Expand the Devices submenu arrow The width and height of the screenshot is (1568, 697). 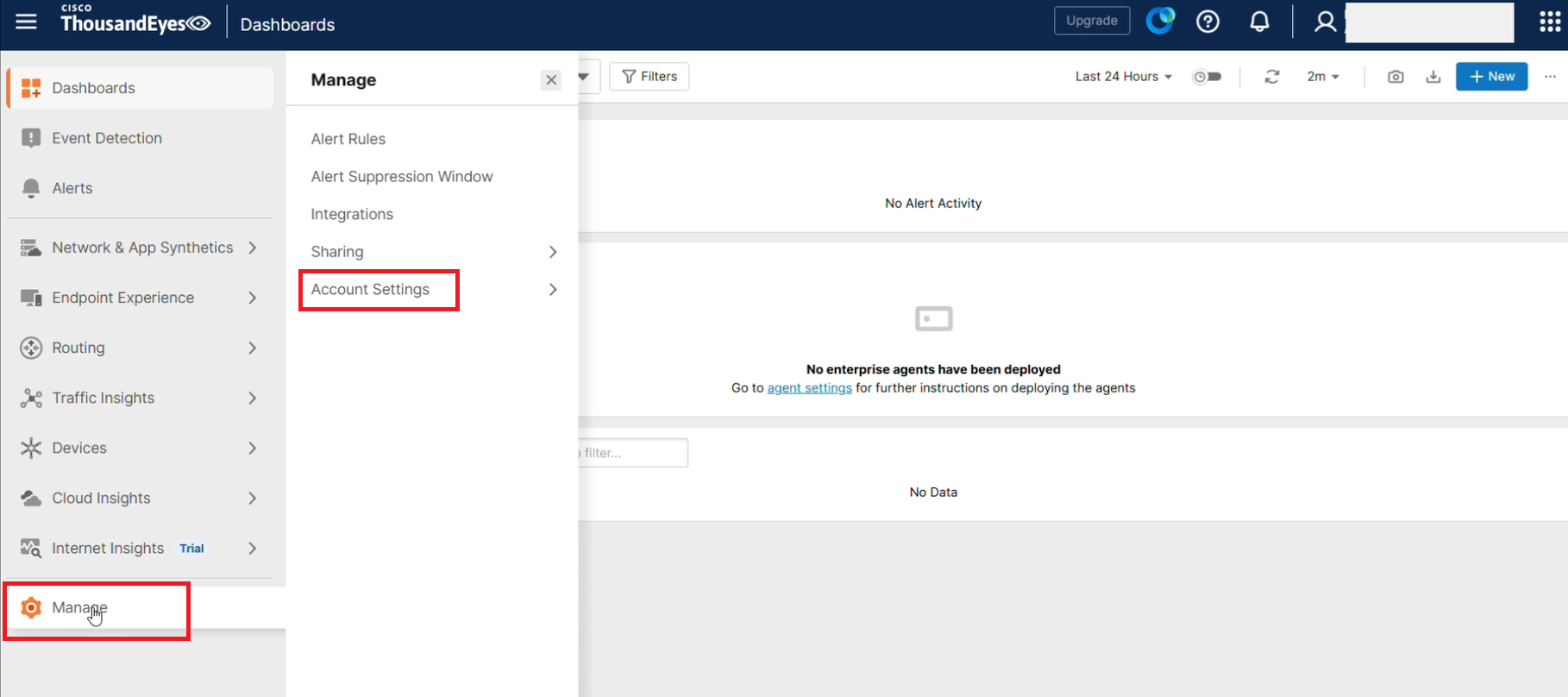pyautogui.click(x=253, y=448)
